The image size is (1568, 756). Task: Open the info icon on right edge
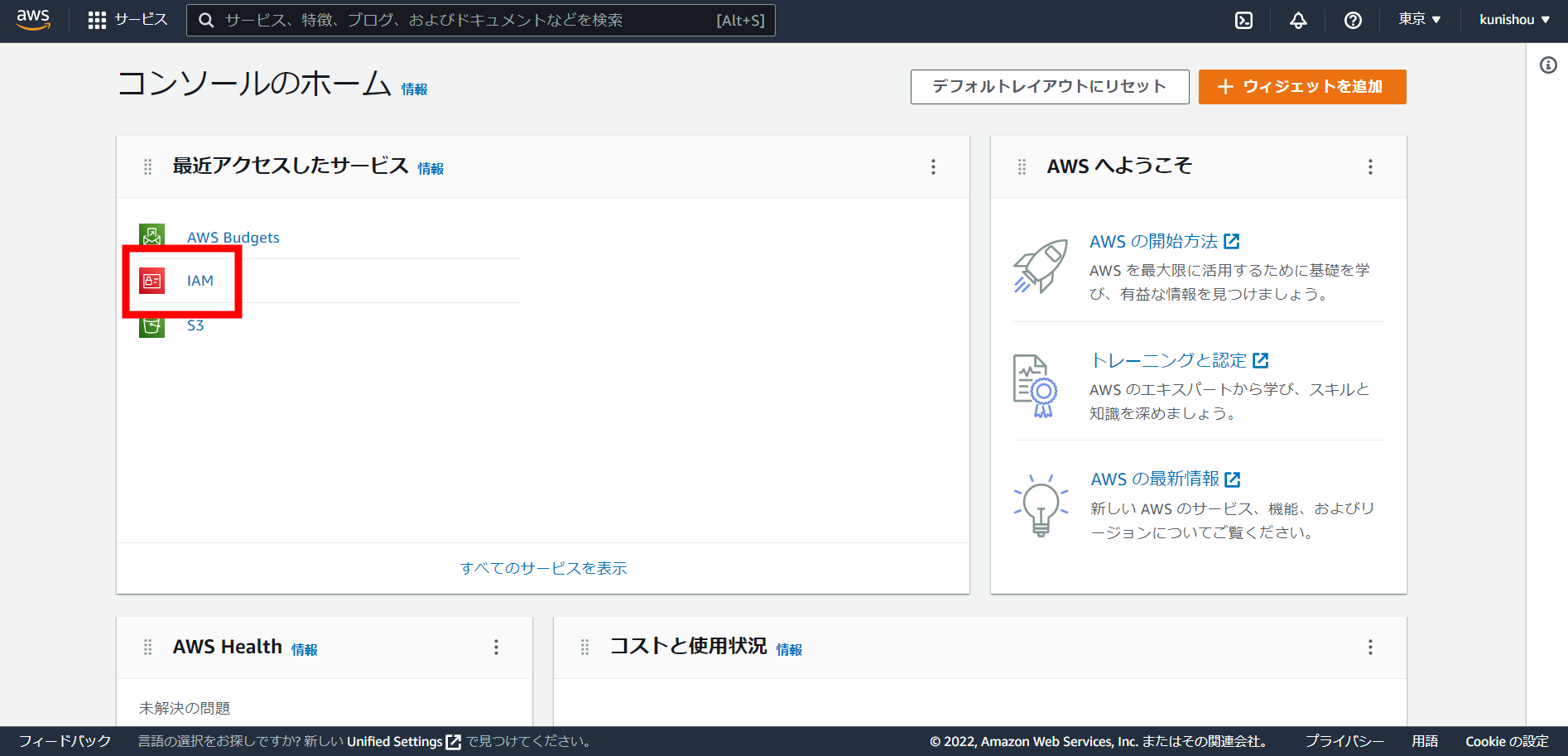[1548, 65]
